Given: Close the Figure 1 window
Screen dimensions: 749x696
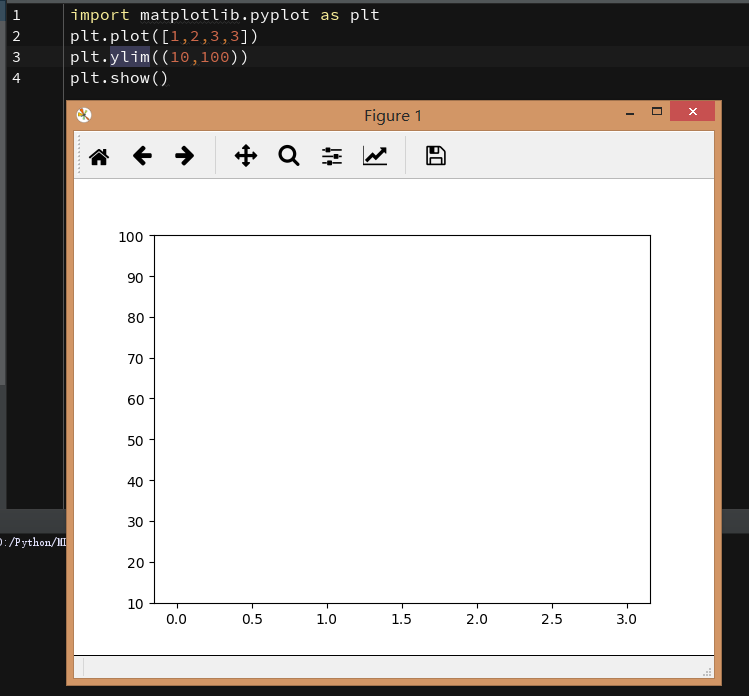Looking at the screenshot, I should 693,111.
